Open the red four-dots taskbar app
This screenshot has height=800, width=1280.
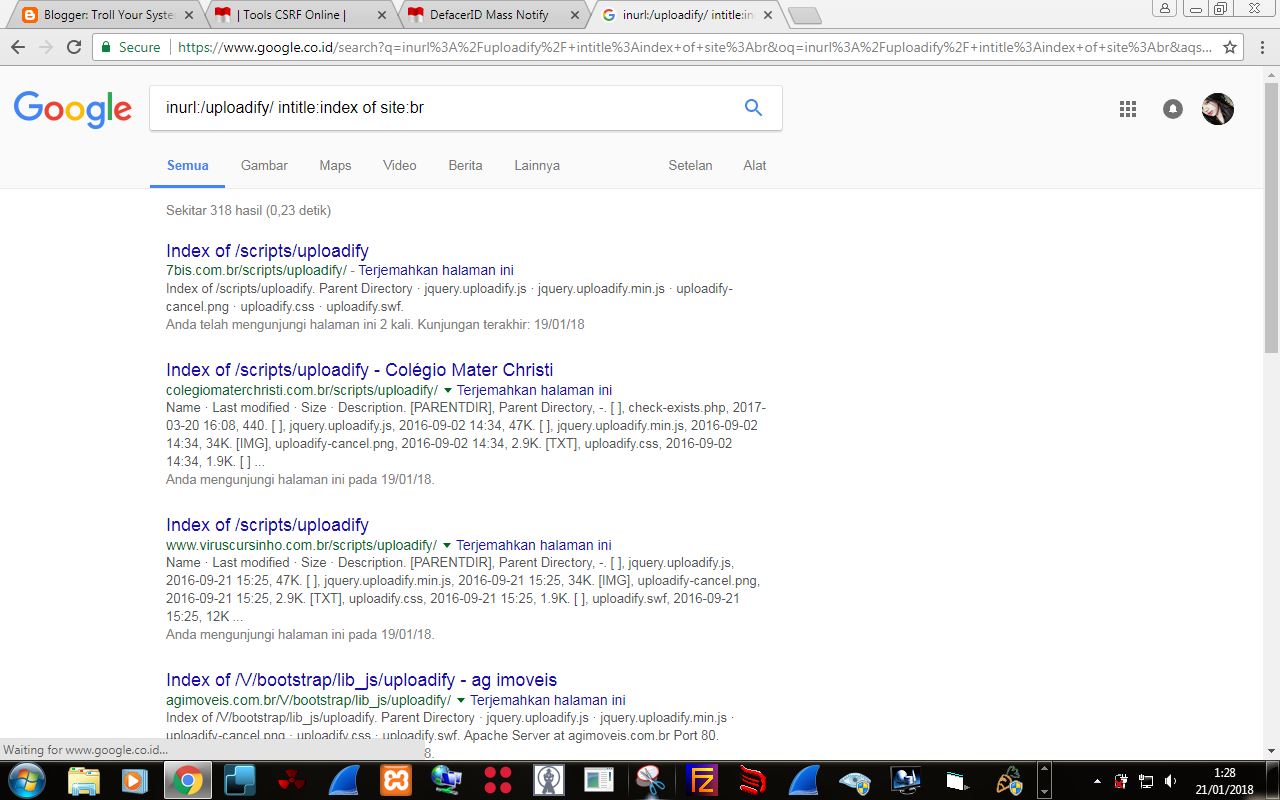497,780
